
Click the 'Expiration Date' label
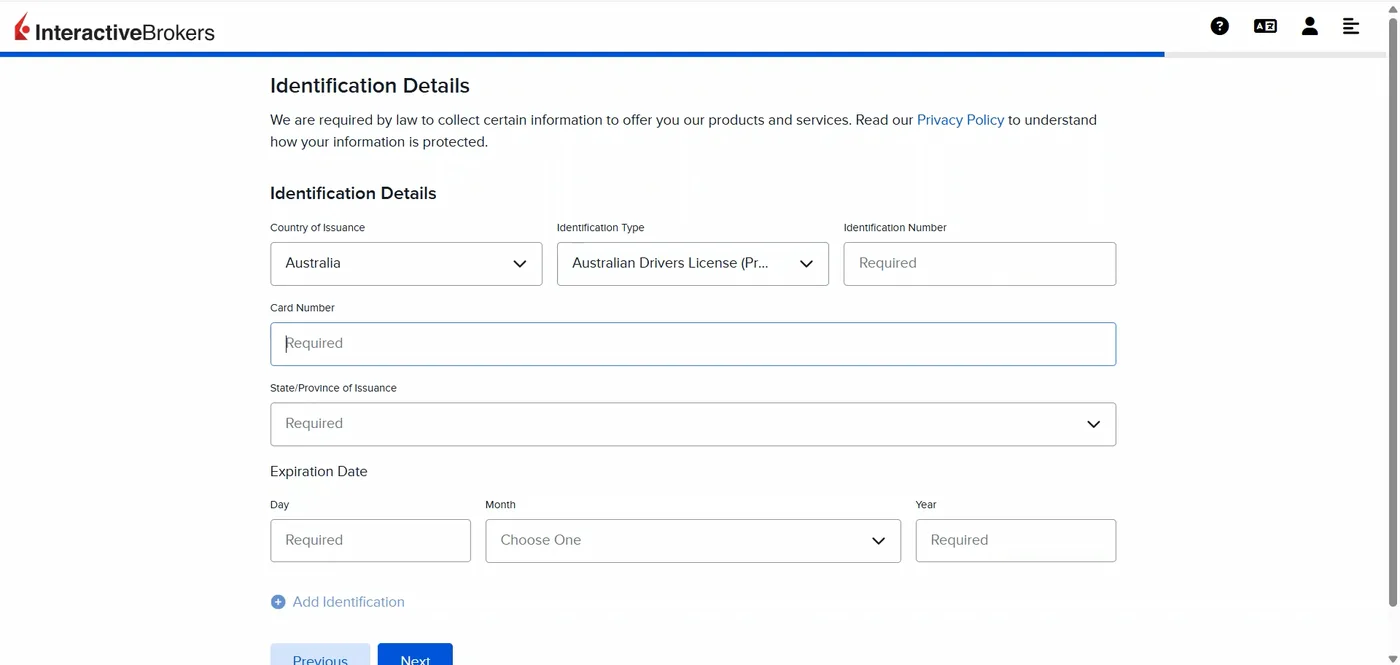tap(318, 472)
